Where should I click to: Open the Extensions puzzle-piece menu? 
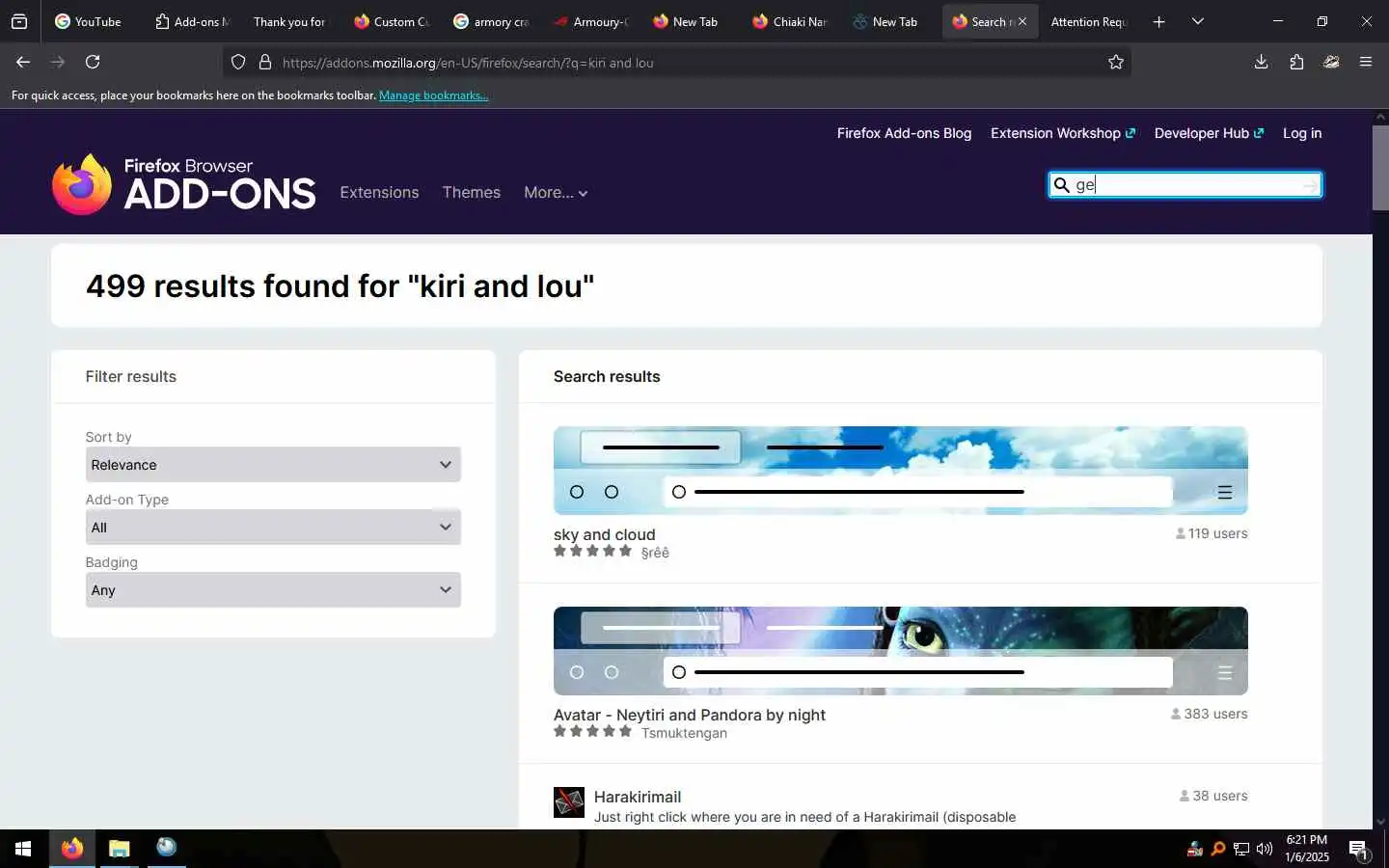click(x=1296, y=62)
